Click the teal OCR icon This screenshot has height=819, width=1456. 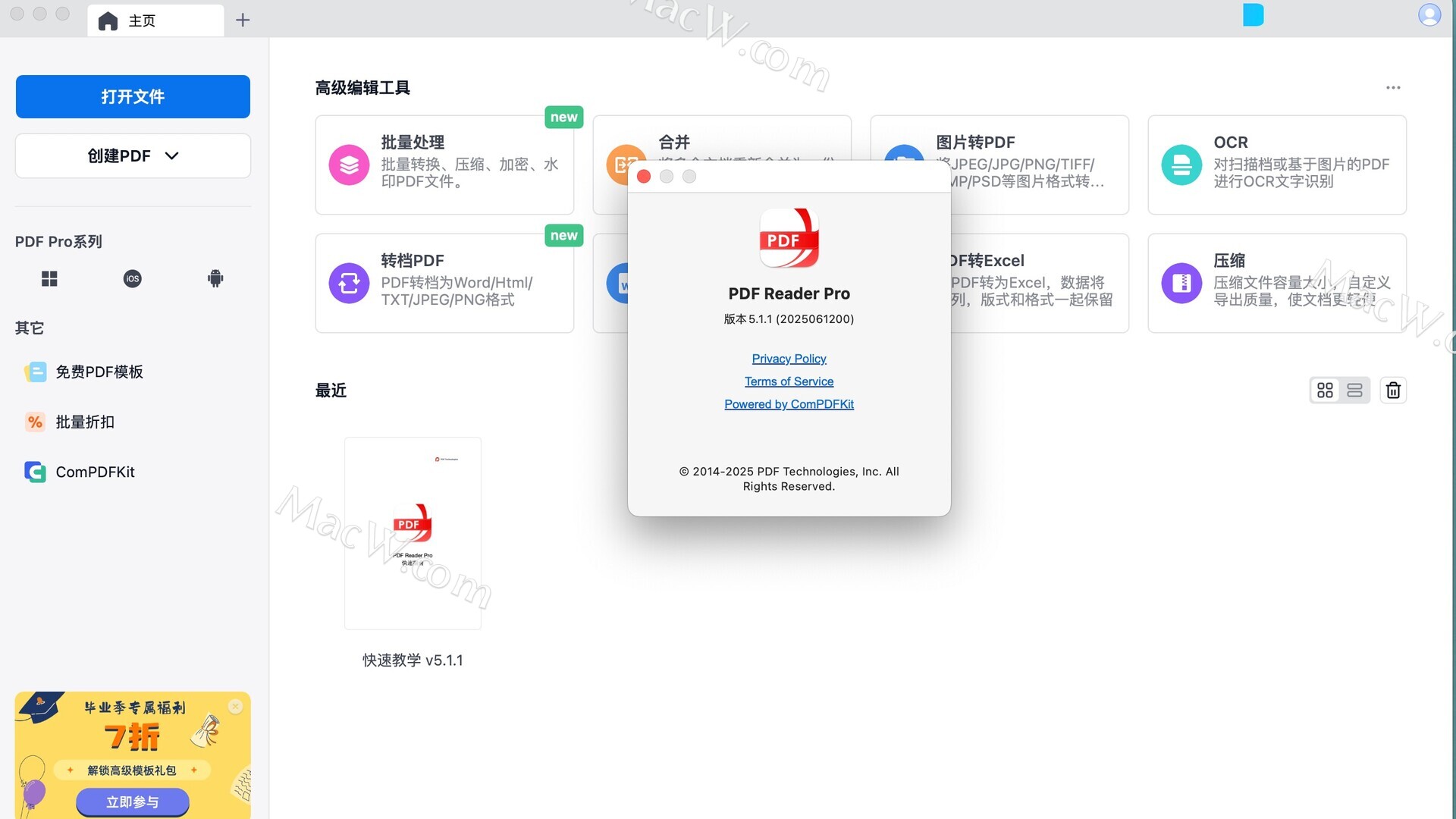1181,165
